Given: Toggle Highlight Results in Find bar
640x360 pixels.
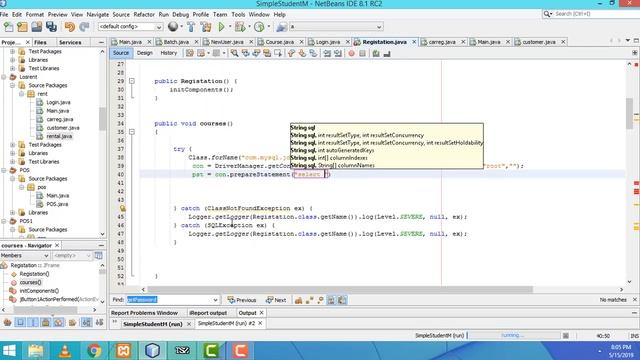Looking at the screenshot, I should 331,300.
